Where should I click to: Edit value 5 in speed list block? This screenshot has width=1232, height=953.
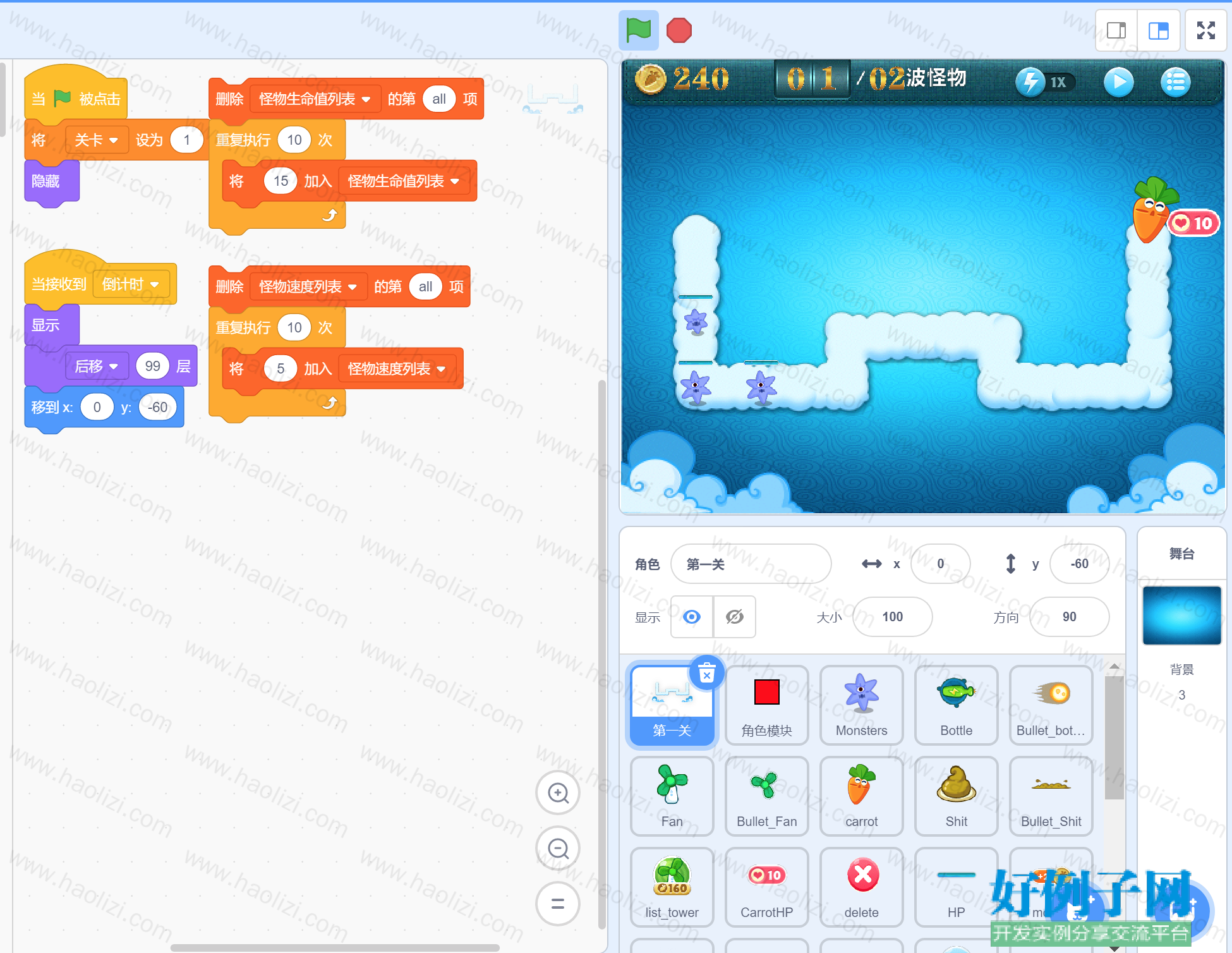281,369
